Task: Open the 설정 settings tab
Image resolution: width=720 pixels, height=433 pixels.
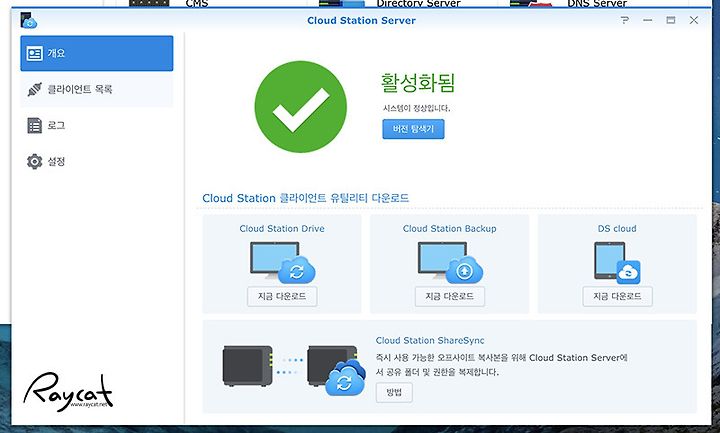Action: [x=96, y=162]
